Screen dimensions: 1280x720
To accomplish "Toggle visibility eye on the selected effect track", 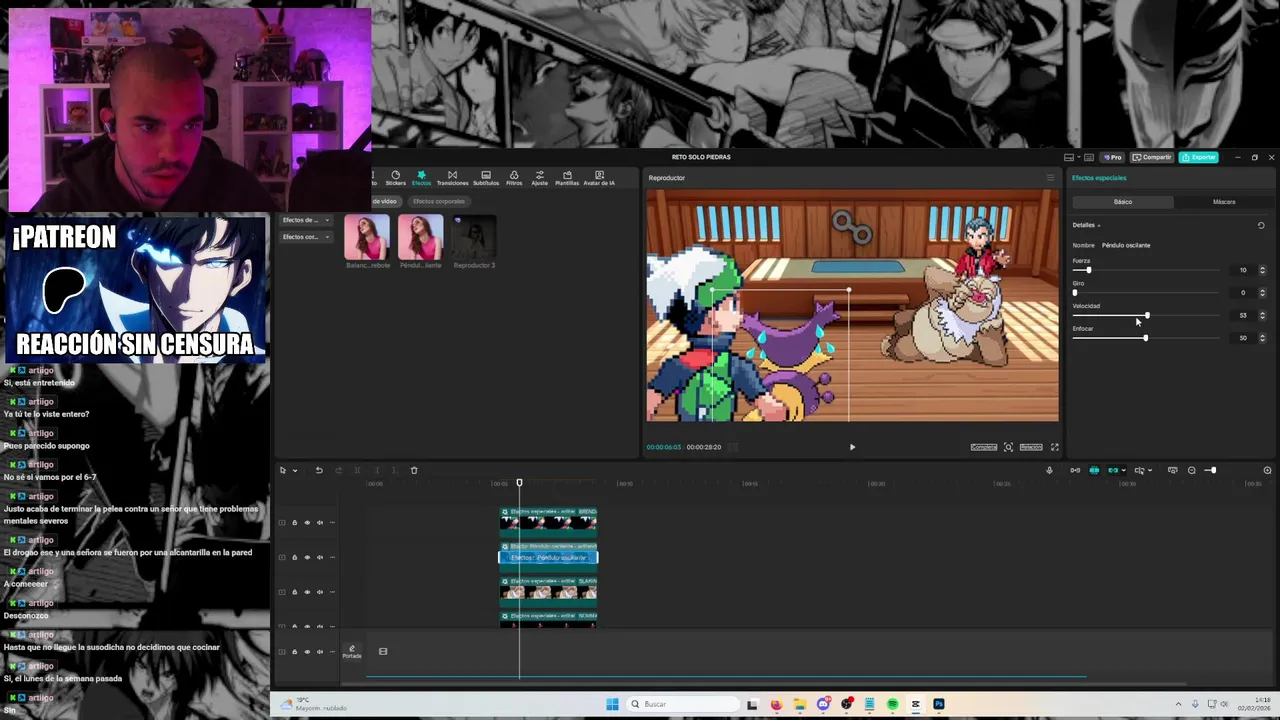I will pos(307,557).
